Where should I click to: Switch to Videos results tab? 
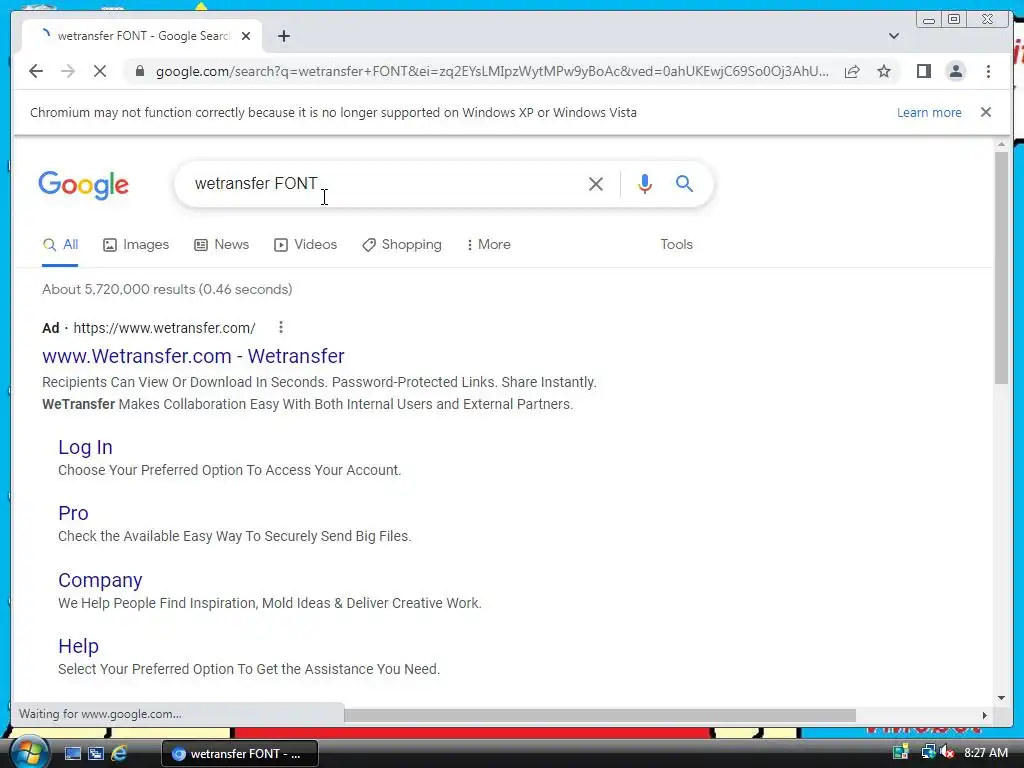pos(305,244)
